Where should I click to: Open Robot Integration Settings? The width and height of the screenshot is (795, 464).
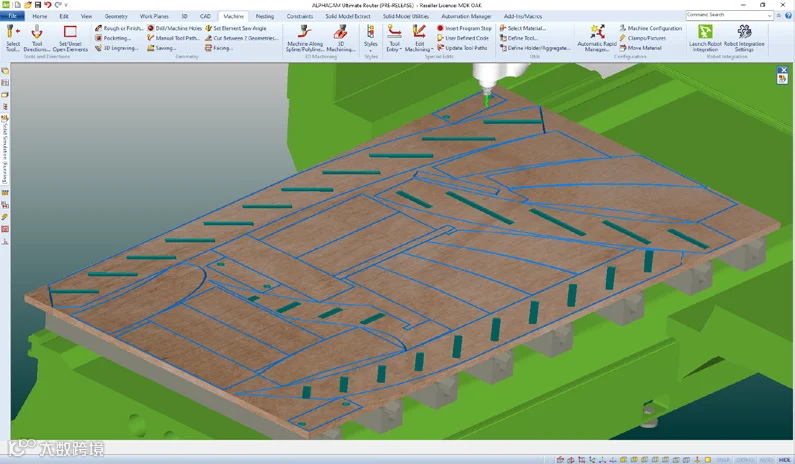(744, 39)
